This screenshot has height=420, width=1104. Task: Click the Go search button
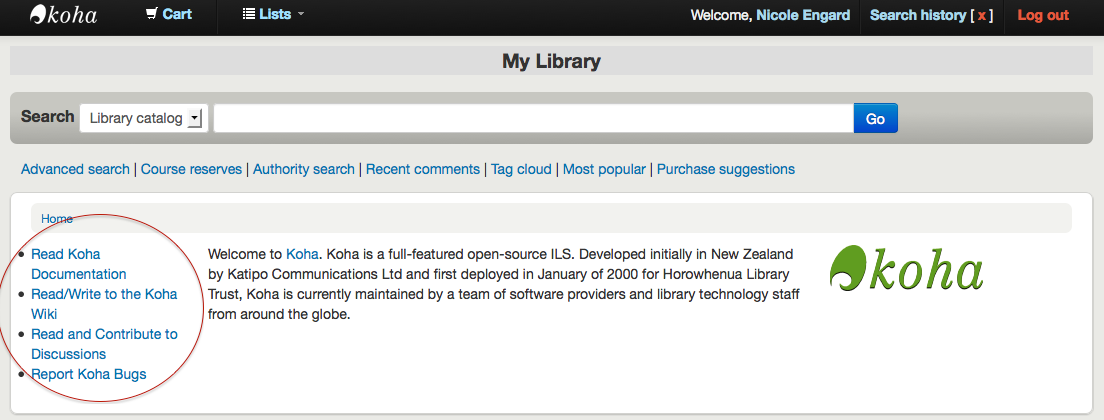[875, 118]
